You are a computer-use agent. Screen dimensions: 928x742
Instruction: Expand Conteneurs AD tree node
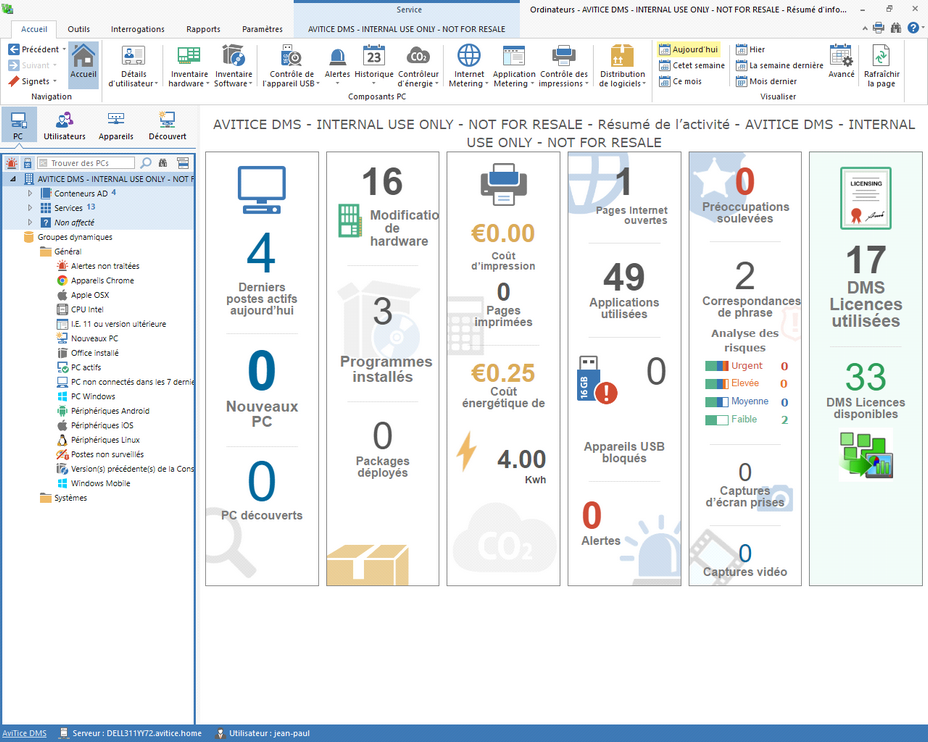pyautogui.click(x=30, y=193)
